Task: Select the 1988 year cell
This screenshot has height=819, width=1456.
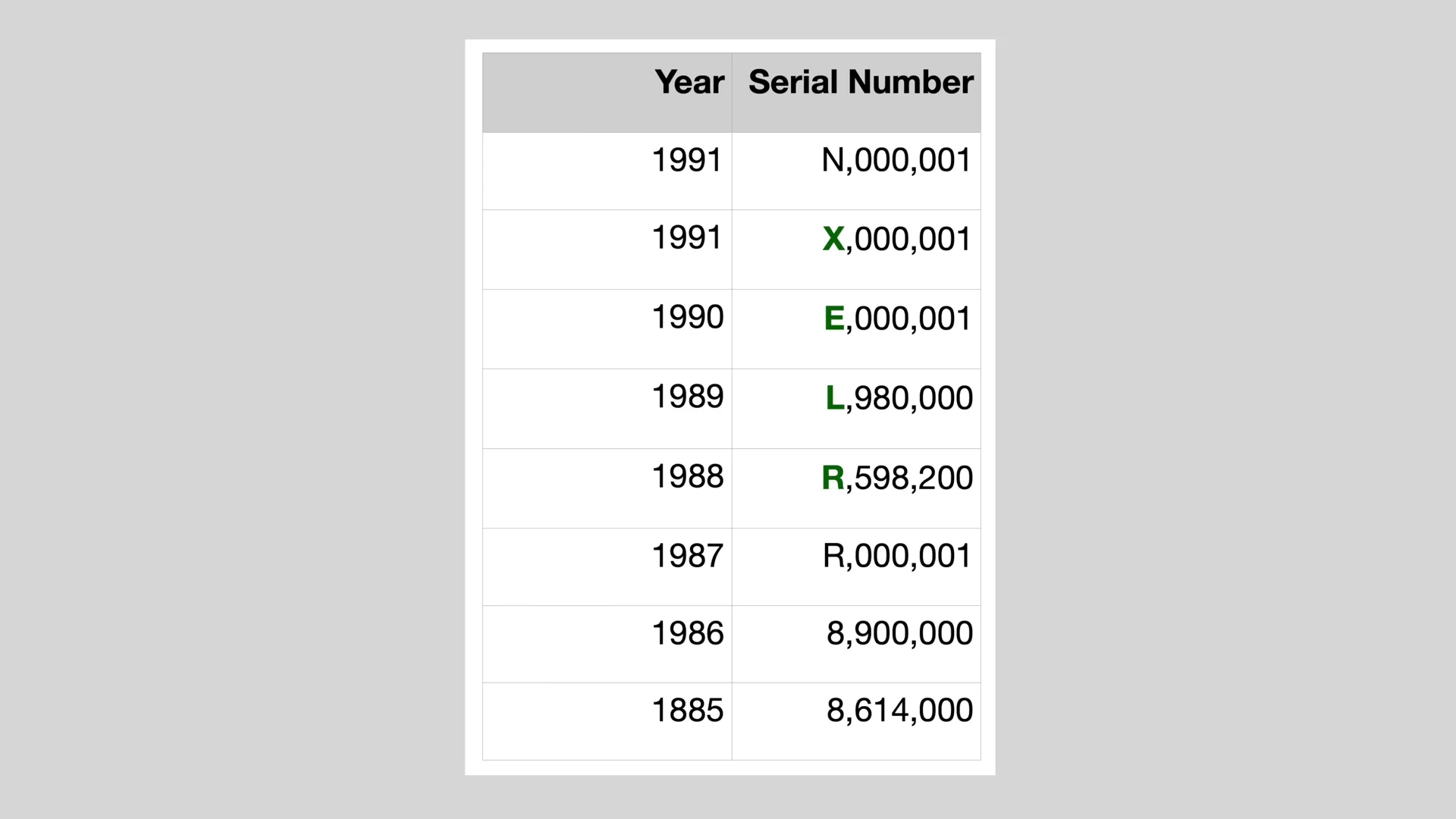Action: point(607,488)
